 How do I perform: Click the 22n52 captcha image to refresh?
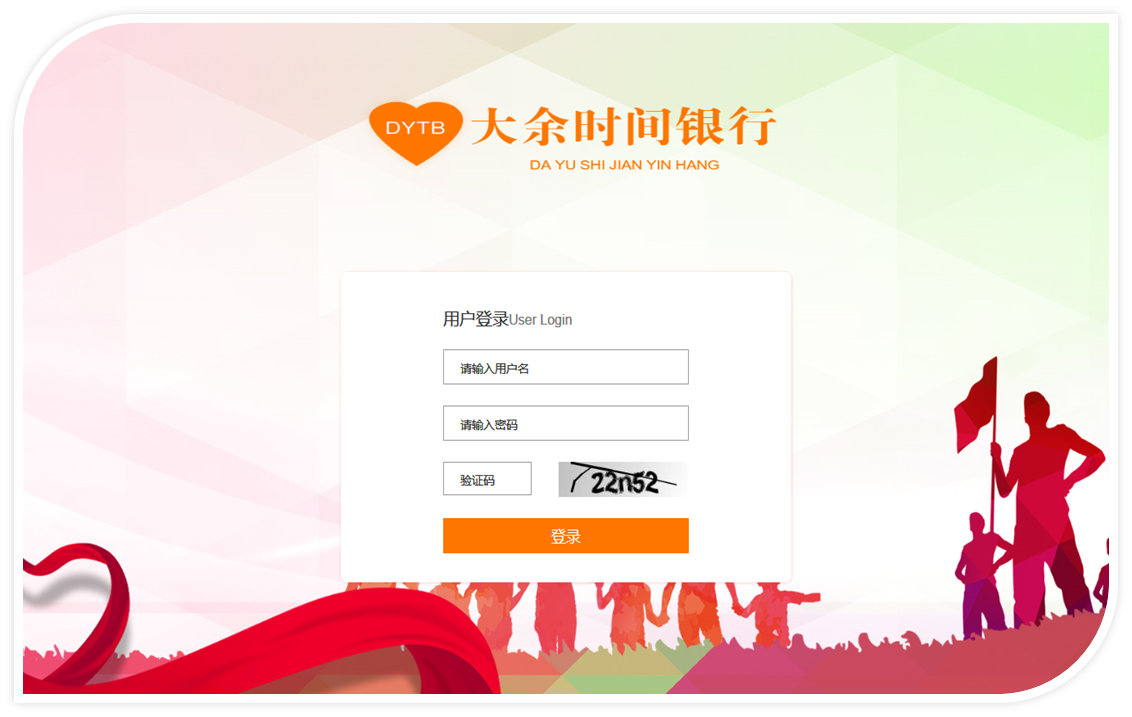tap(623, 479)
